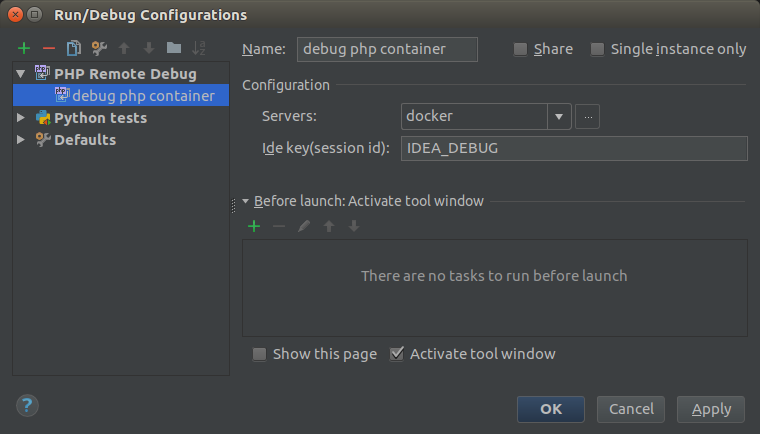Copy the selected configuration

click(x=74, y=48)
